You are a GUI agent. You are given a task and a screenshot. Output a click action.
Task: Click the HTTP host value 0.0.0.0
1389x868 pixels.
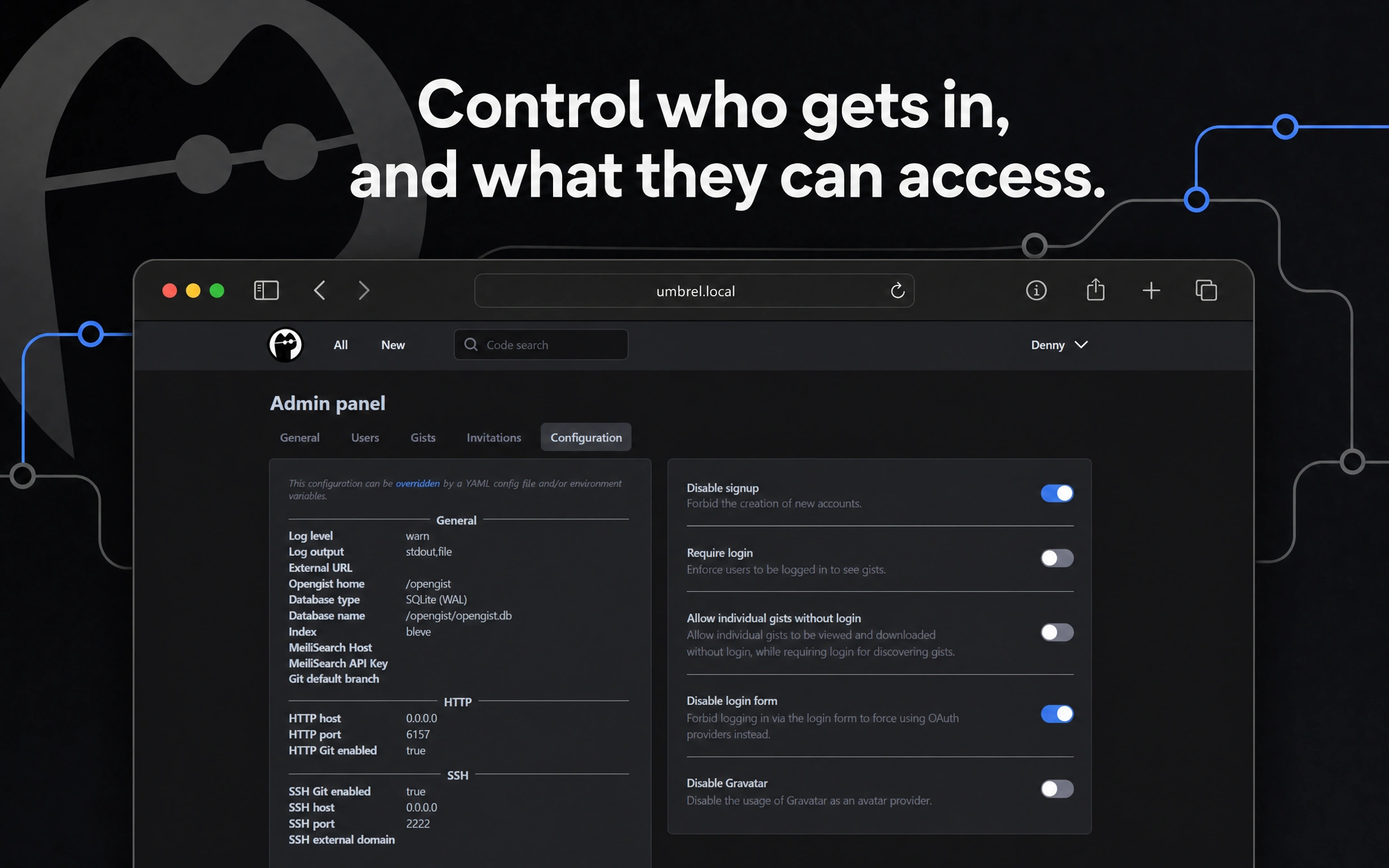pyautogui.click(x=421, y=718)
